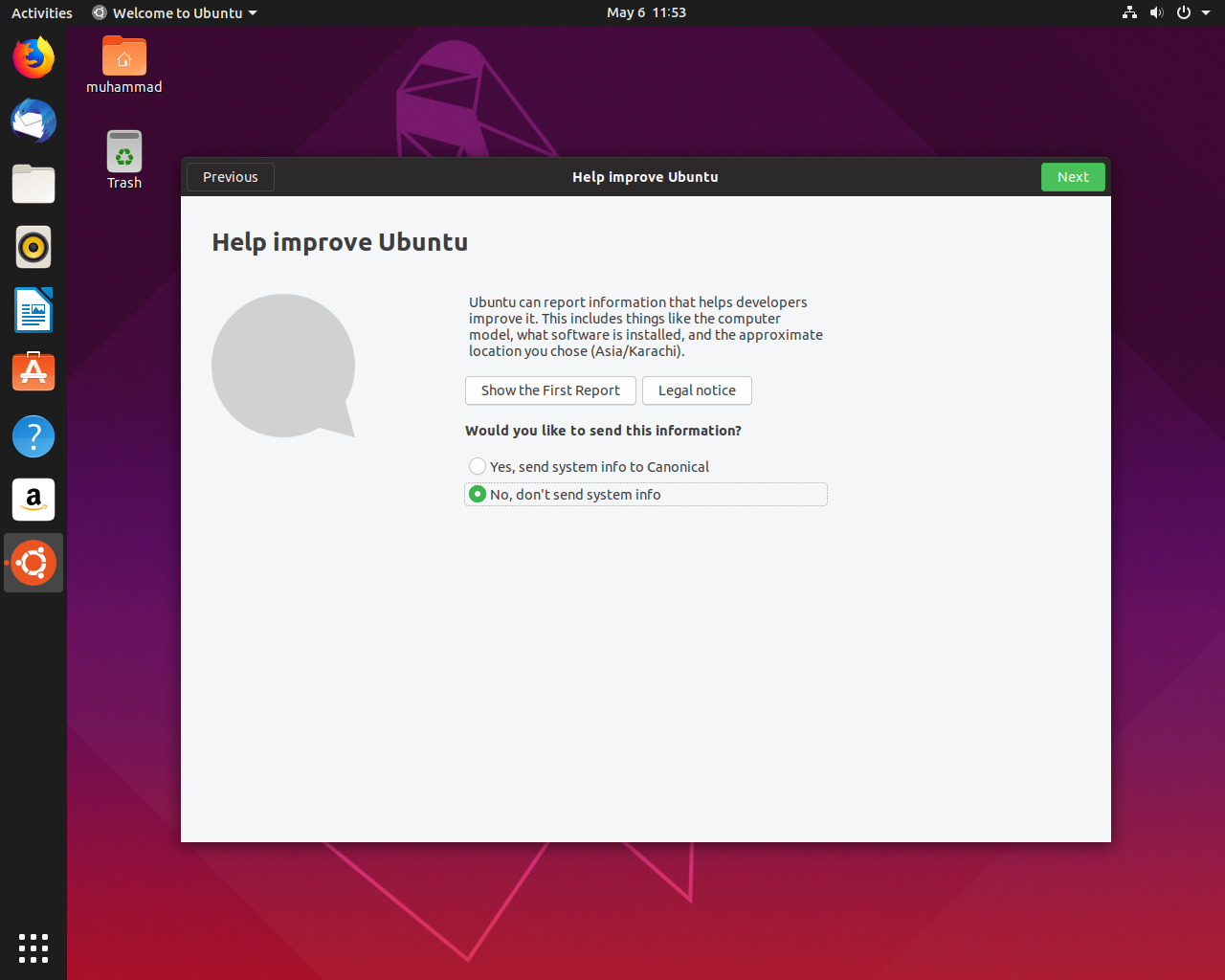Click the power icon in top bar
This screenshot has height=980, width=1225.
(1184, 12)
